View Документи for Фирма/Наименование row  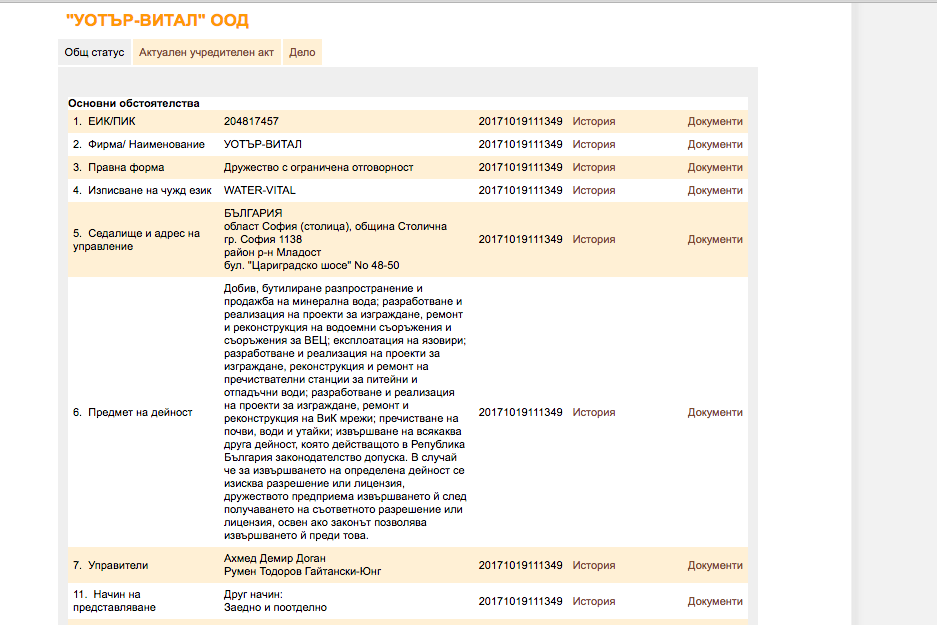(715, 144)
